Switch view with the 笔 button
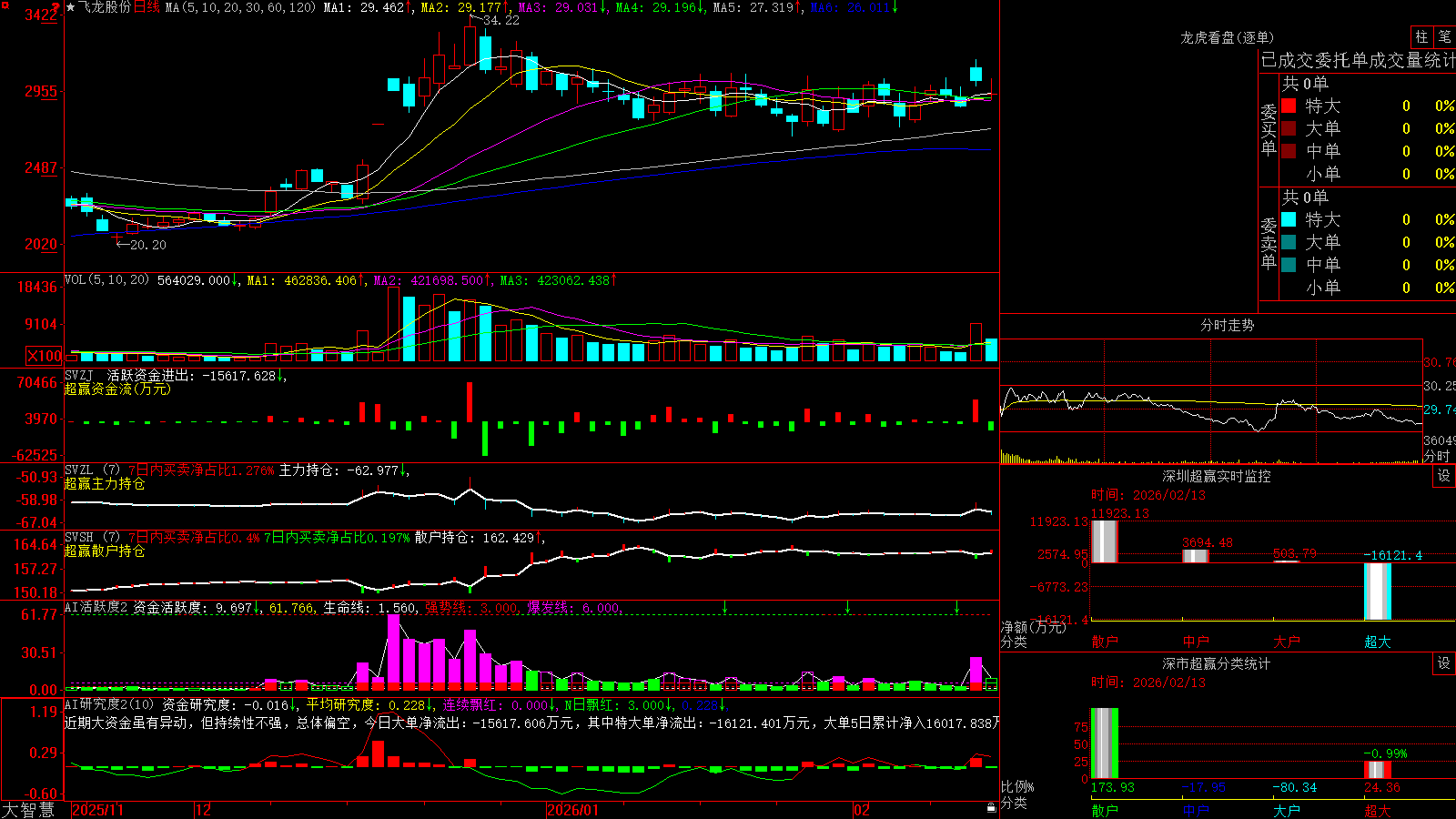This screenshot has width=1456, height=819. click(1444, 37)
